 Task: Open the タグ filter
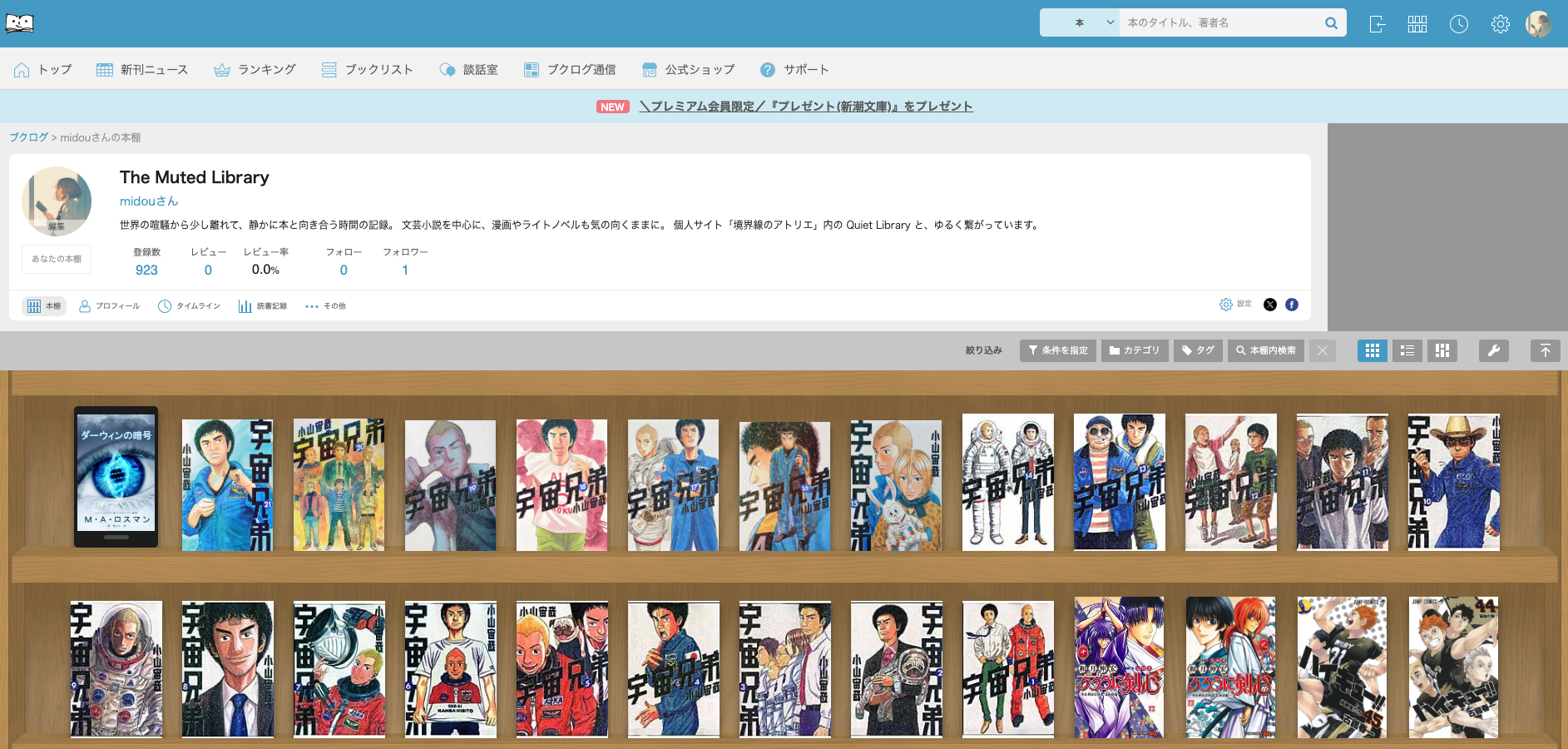coord(1198,350)
